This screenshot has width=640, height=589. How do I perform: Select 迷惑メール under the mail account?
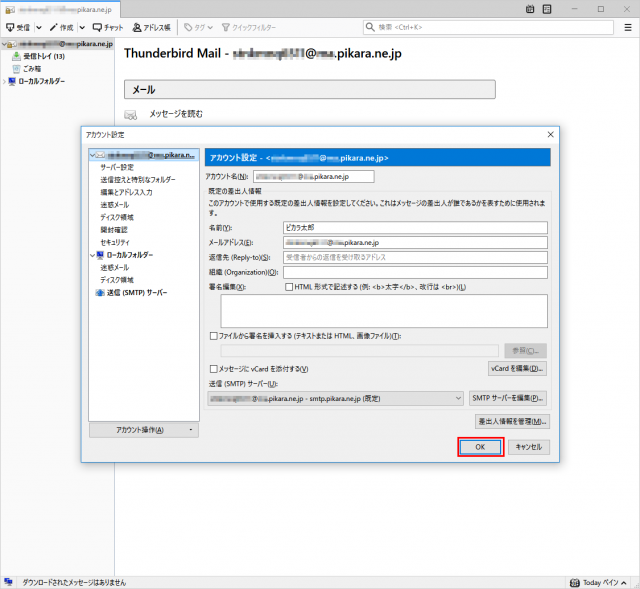pos(114,204)
